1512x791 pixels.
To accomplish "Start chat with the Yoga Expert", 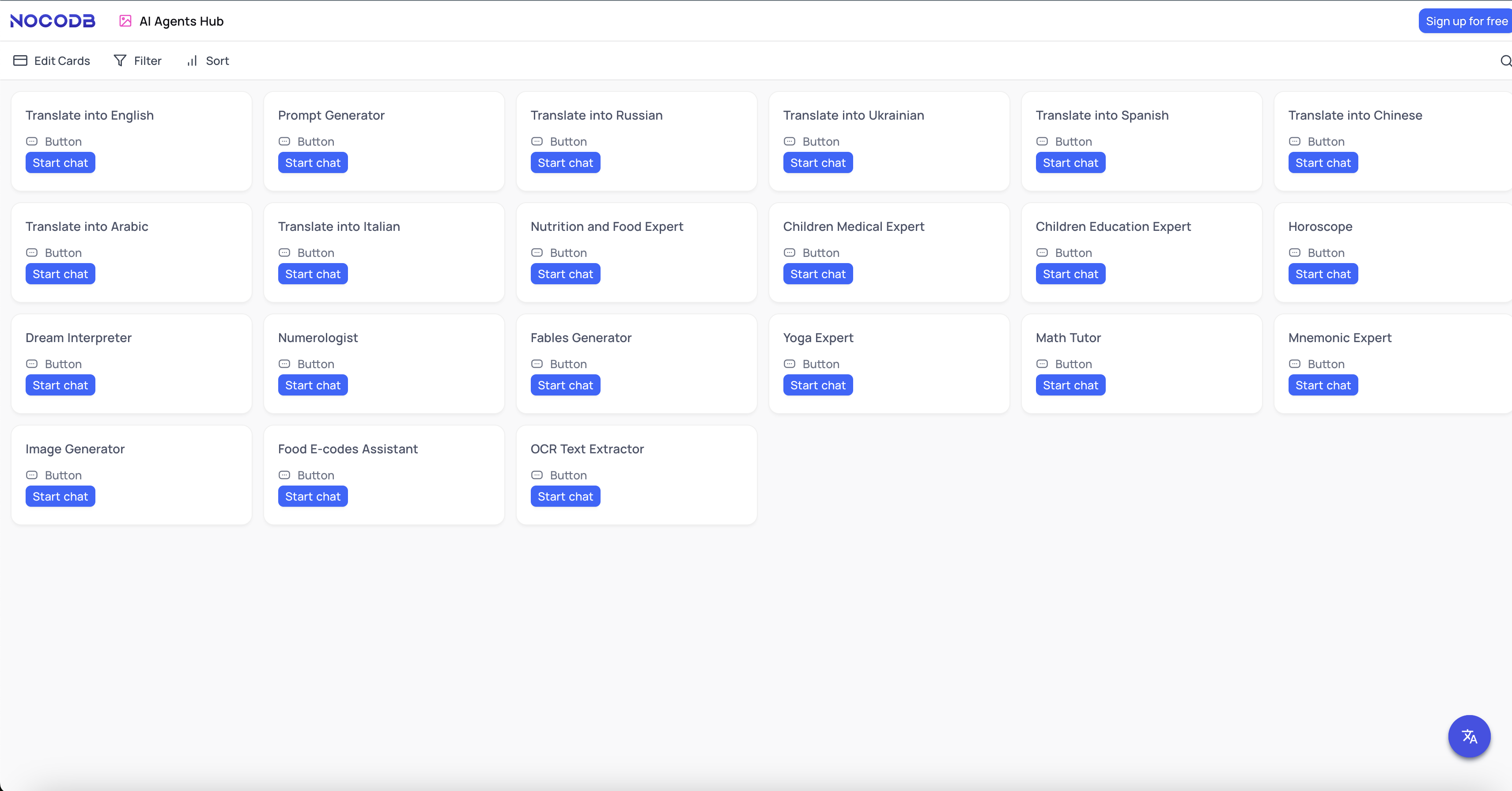I will click(818, 385).
